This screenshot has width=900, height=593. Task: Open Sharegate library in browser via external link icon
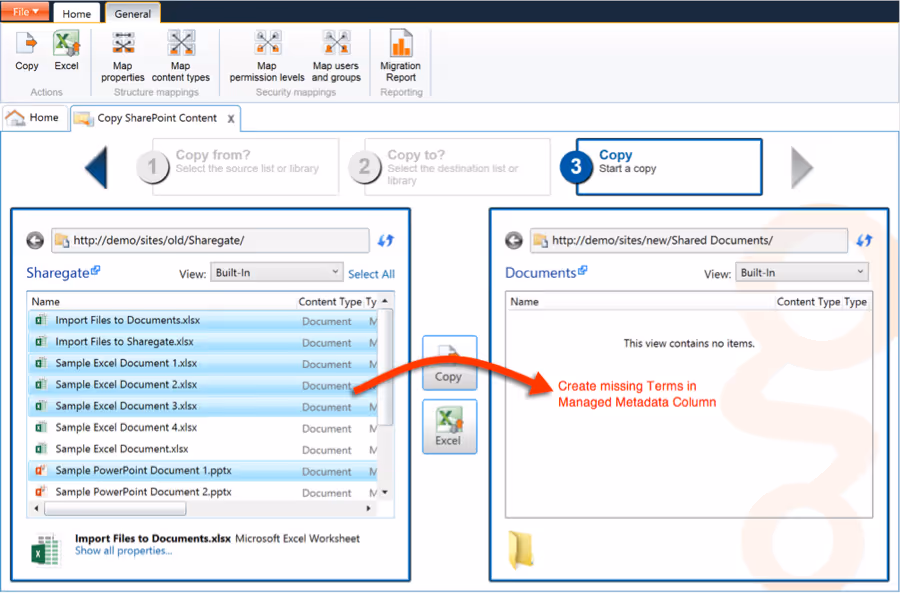(95, 270)
